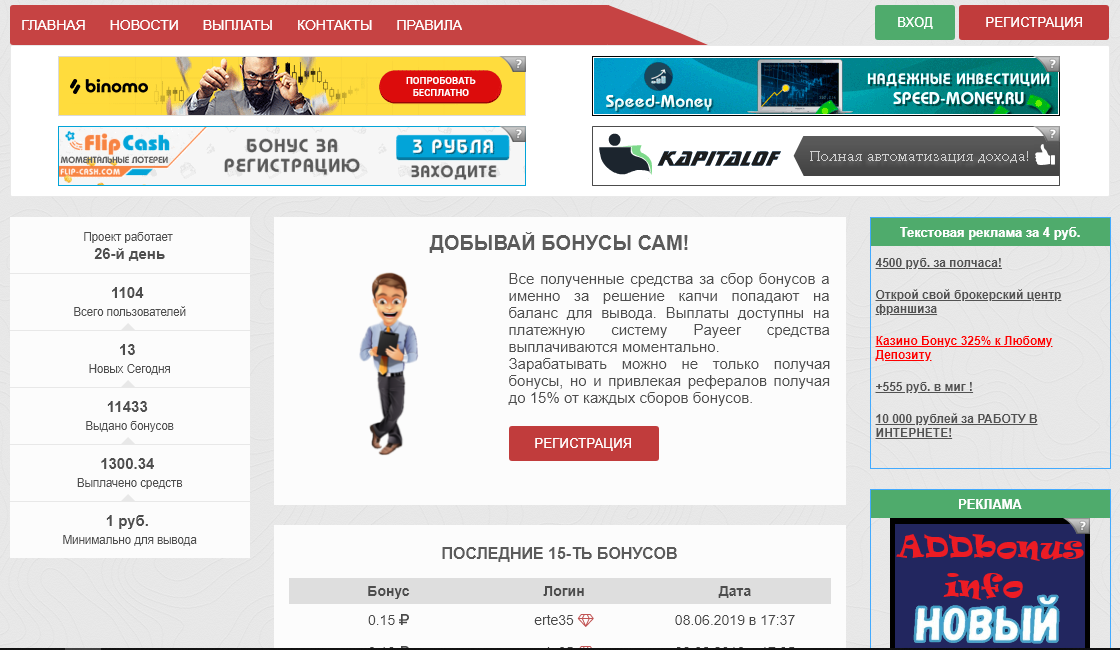The image size is (1120, 650).
Task: Open the НОВОСТИ menu item
Action: (x=144, y=25)
